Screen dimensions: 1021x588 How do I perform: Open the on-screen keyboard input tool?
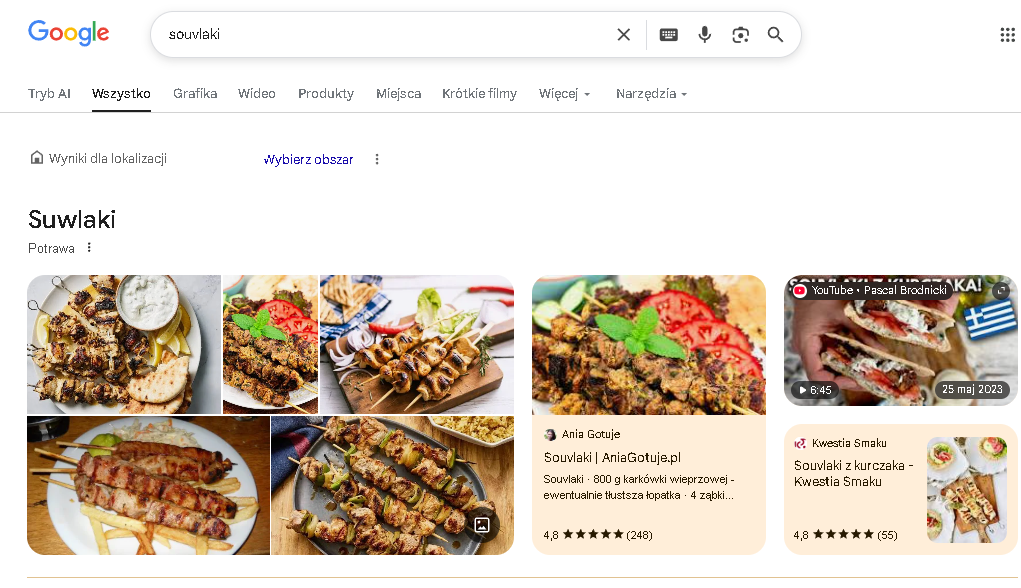click(x=669, y=35)
